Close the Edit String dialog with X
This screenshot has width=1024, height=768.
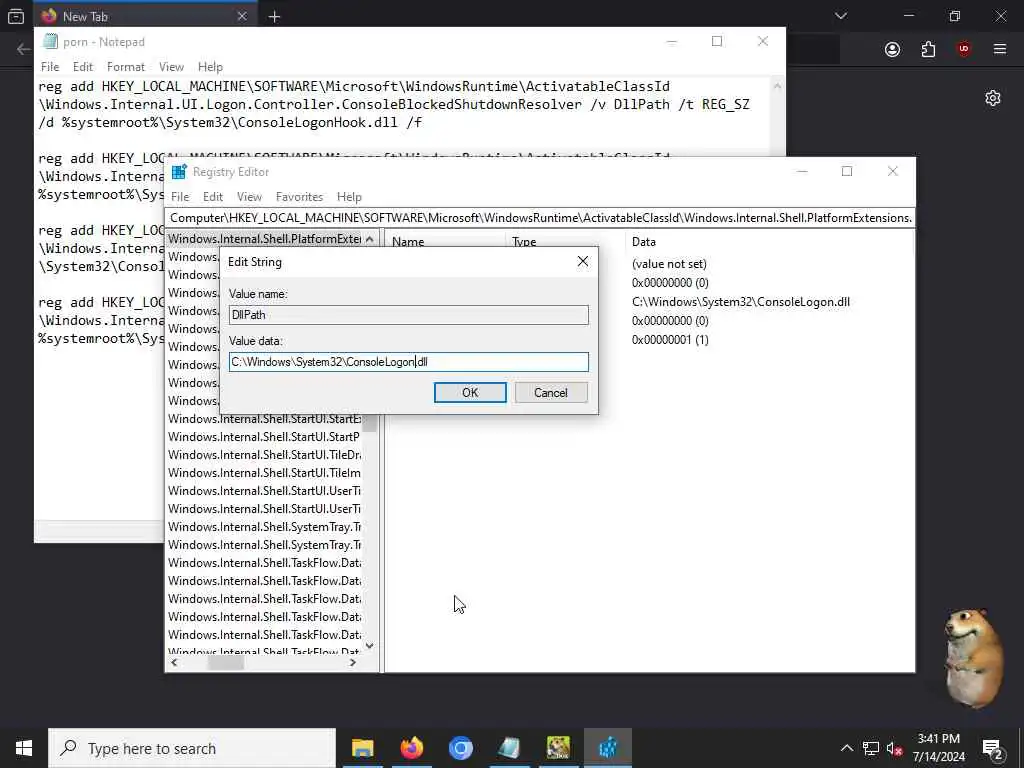[x=583, y=261]
